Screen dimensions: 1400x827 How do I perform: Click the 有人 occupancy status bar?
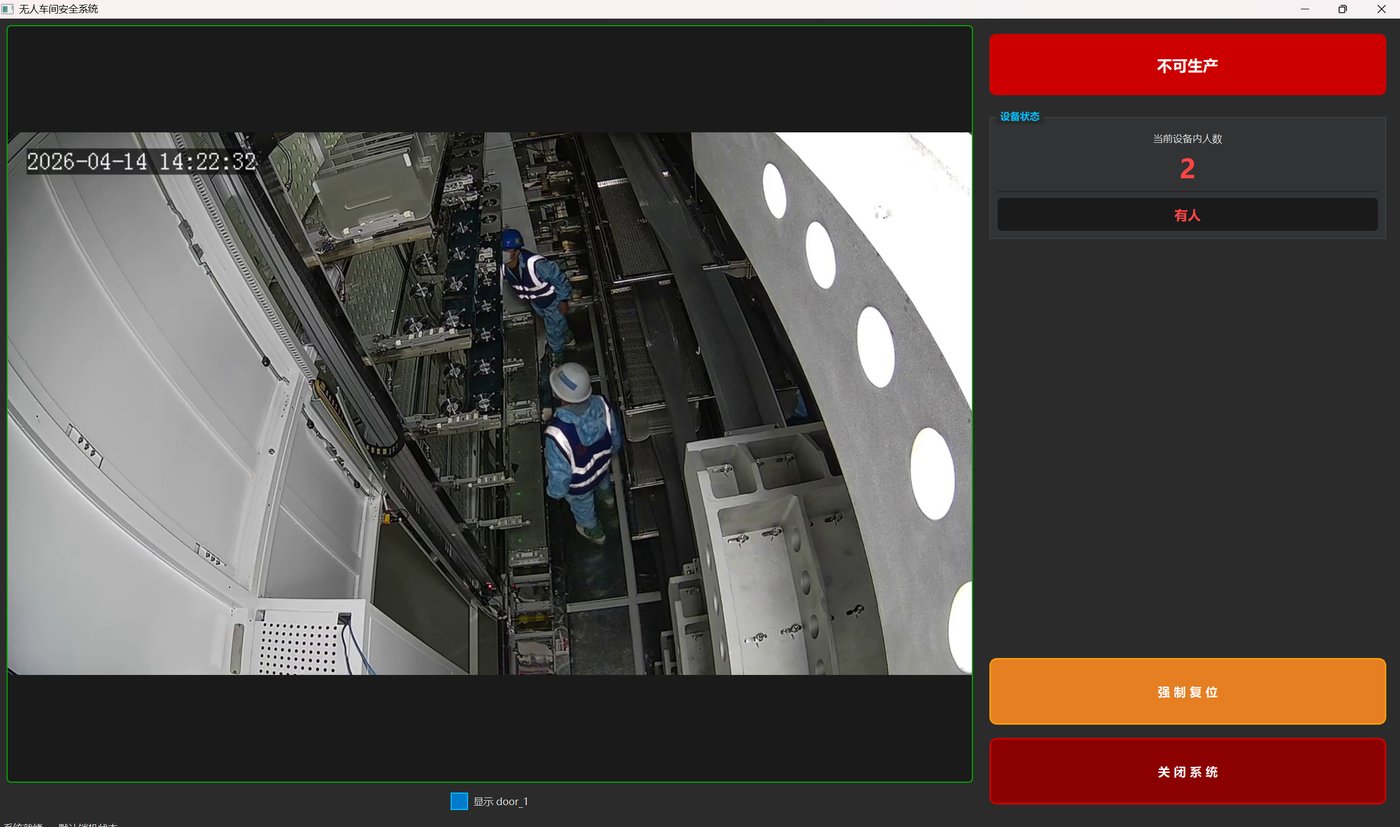click(1187, 214)
